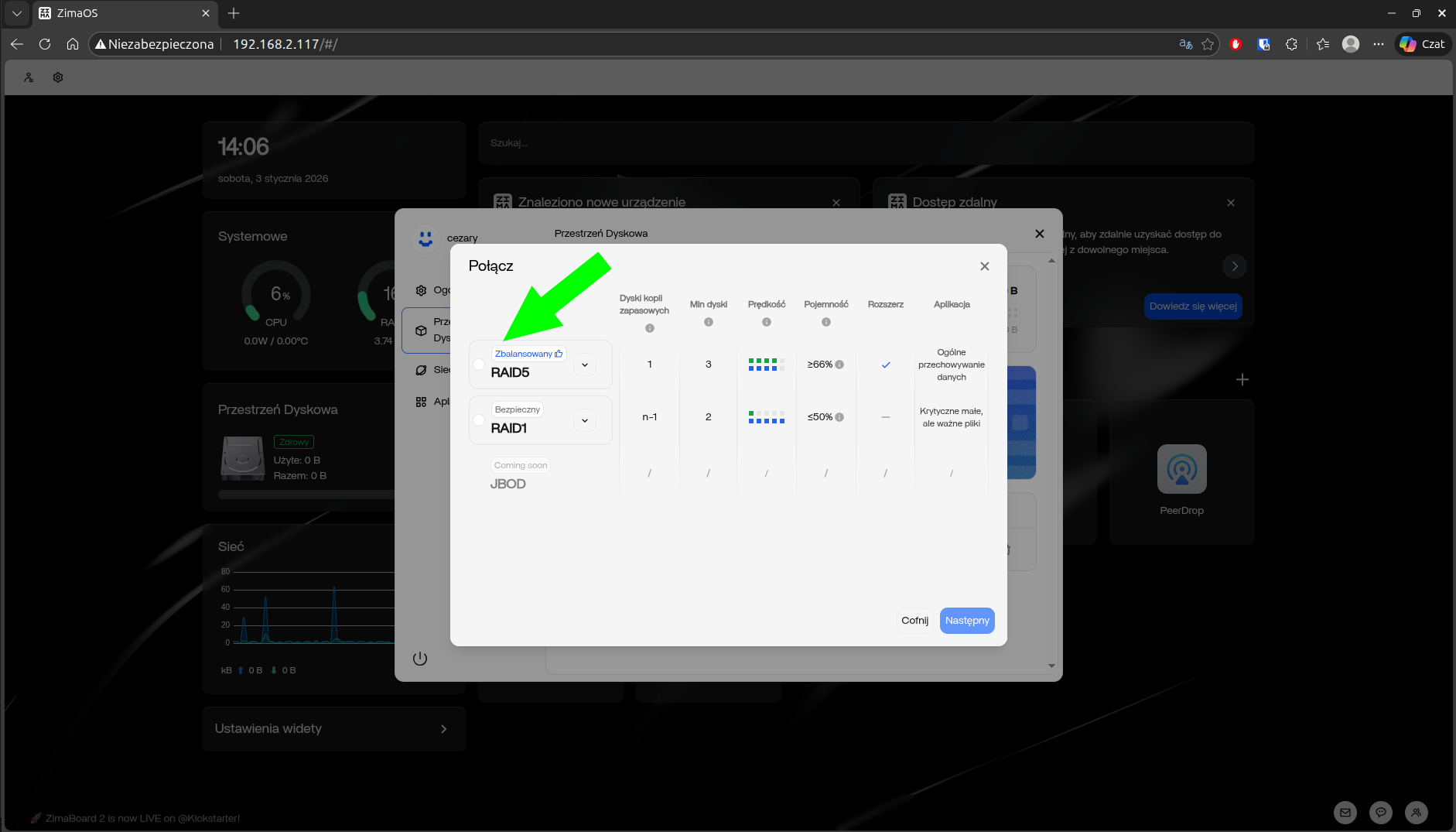1456x832 pixels.
Task: Expand the RAID5 details chevron
Action: (585, 365)
